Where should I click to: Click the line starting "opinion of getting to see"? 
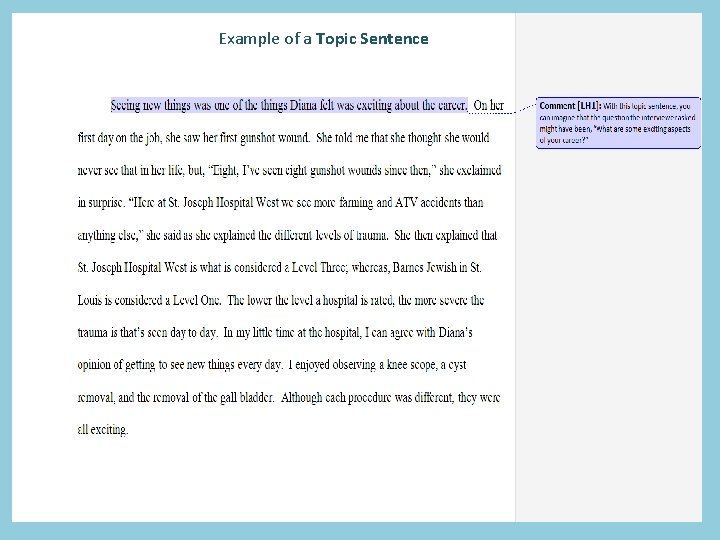tap(272, 365)
